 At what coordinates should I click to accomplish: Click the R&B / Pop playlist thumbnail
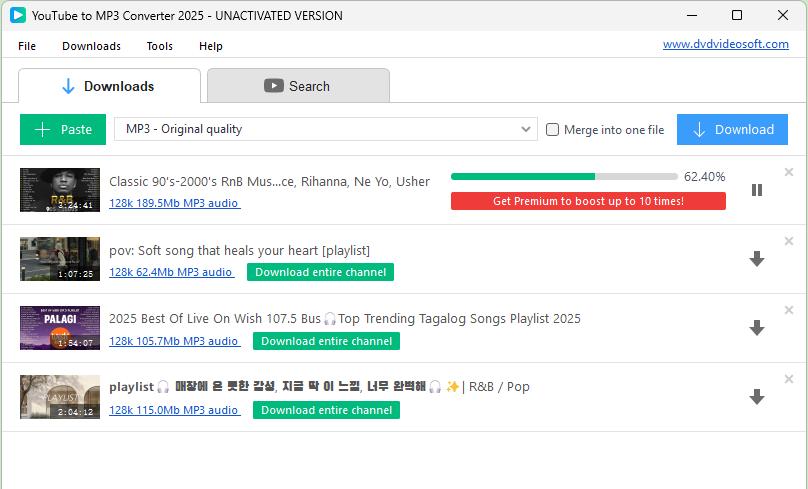point(60,397)
